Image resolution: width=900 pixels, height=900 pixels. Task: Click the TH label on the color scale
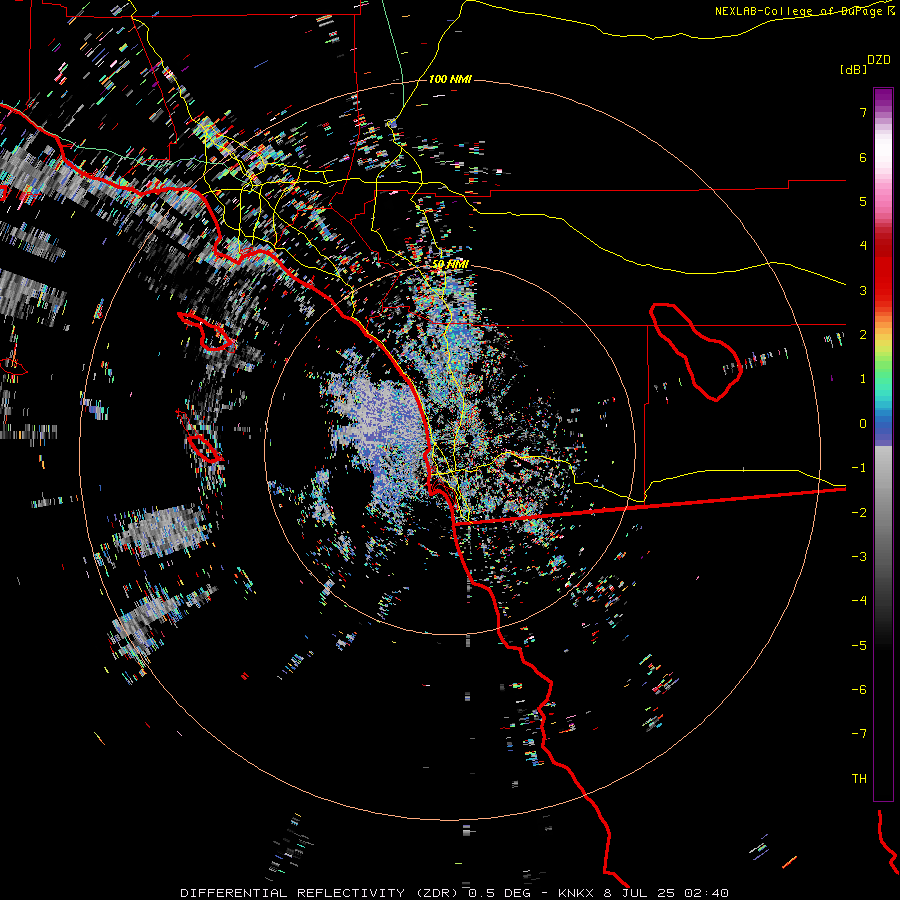point(859,779)
